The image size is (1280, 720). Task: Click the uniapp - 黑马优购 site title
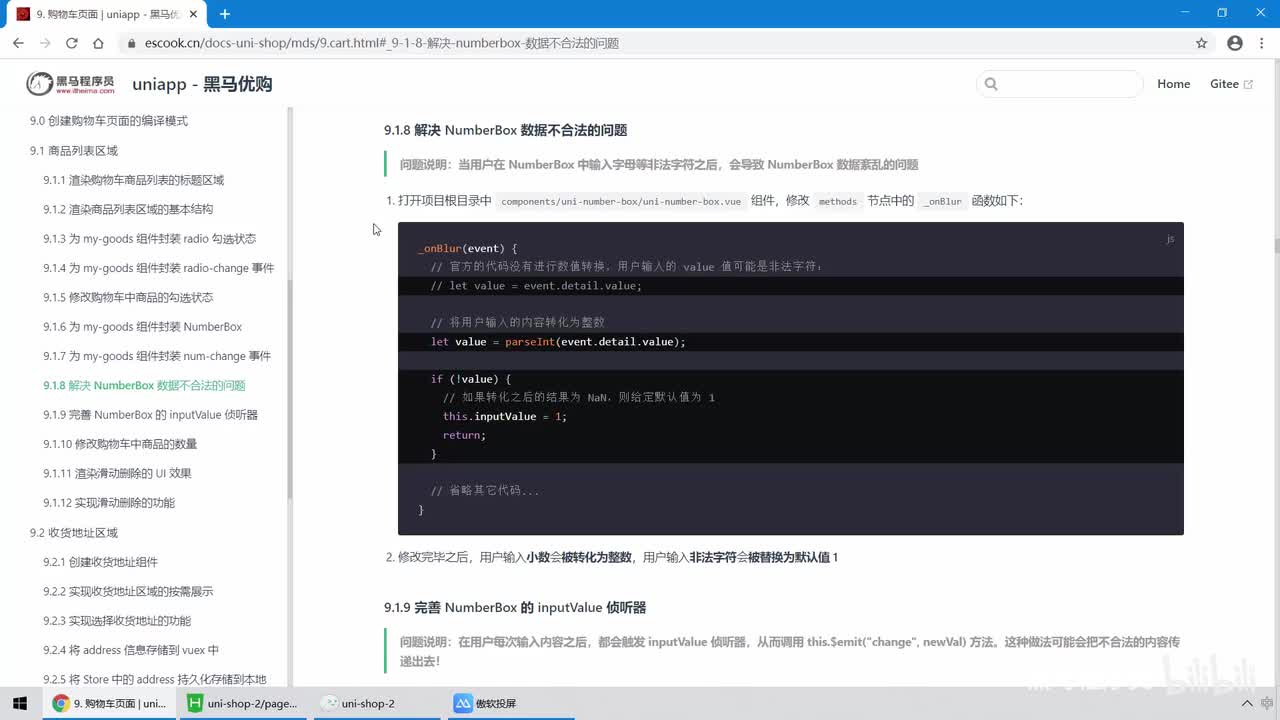pyautogui.click(x=202, y=84)
